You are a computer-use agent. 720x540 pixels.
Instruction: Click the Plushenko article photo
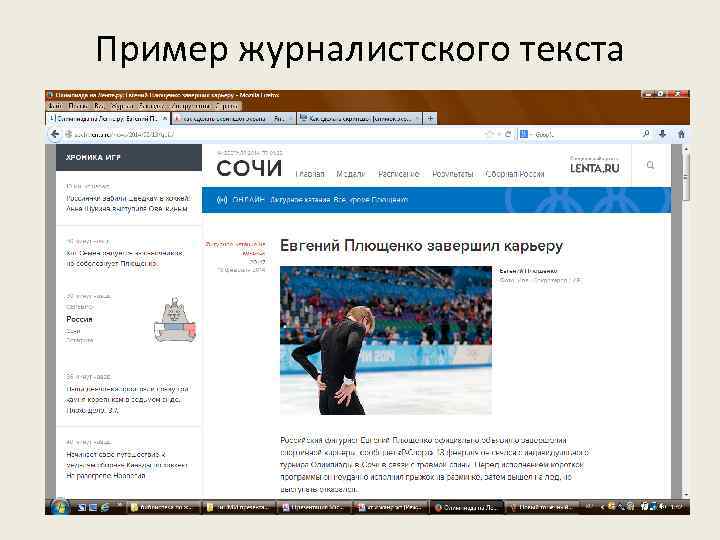coord(386,340)
